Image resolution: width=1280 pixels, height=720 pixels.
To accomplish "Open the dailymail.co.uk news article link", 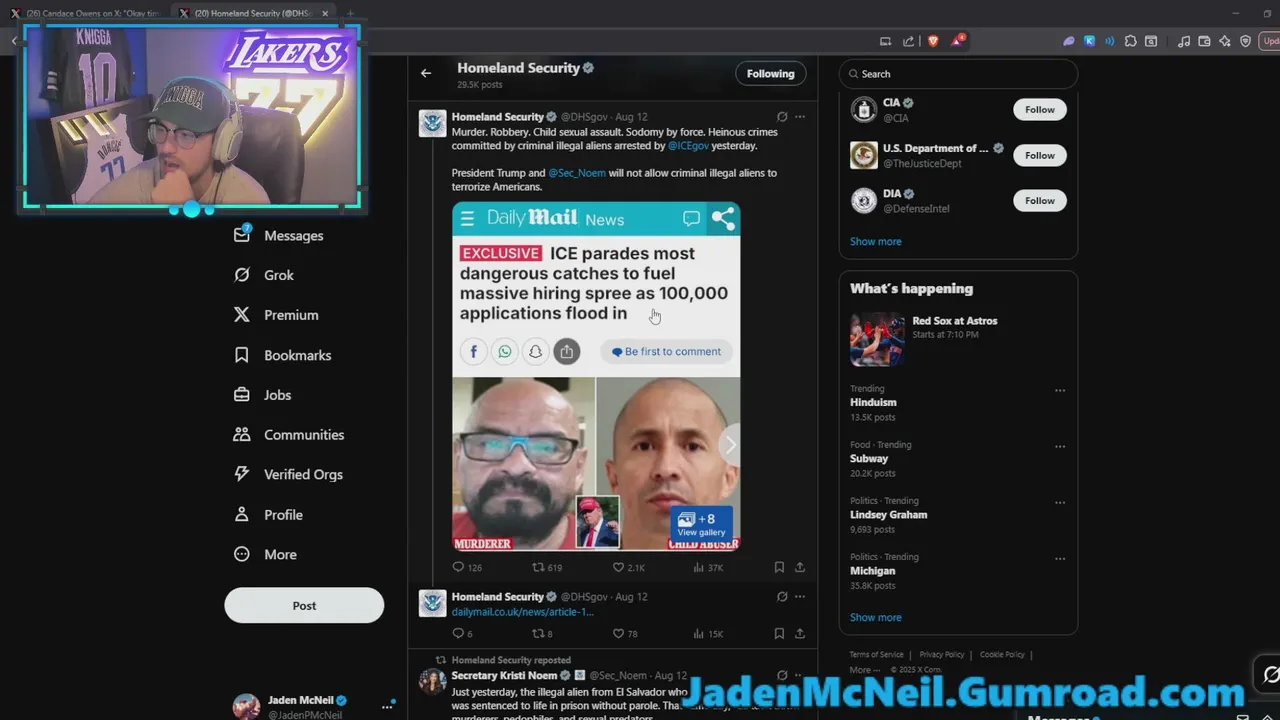I will click(522, 611).
